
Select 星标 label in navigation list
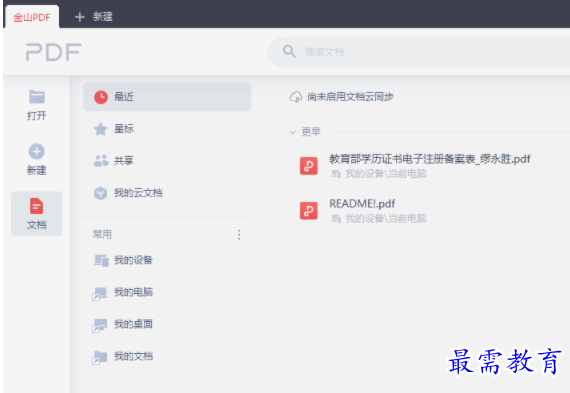click(x=124, y=129)
